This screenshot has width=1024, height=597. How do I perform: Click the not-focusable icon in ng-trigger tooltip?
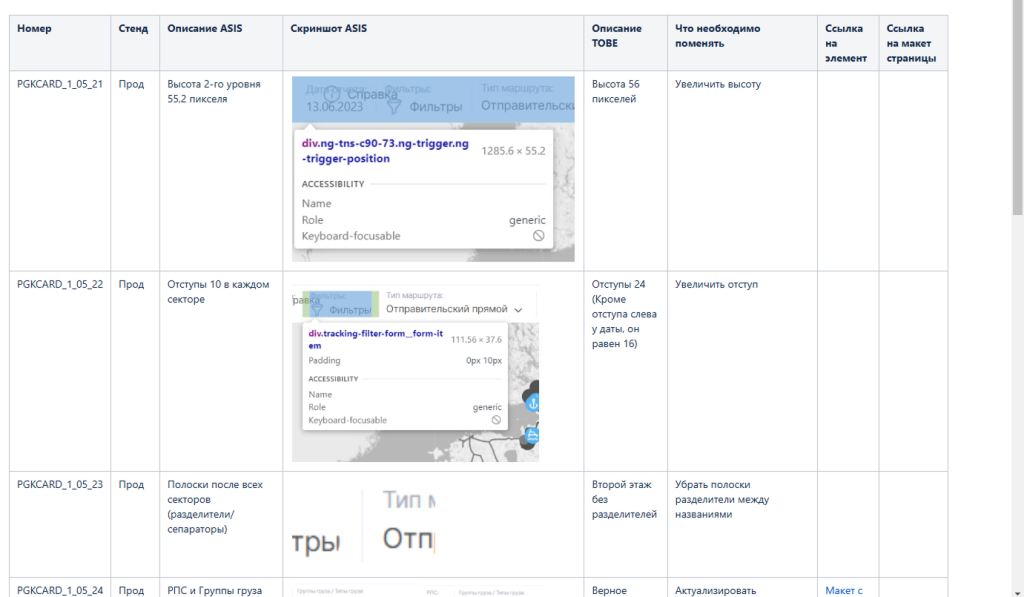[x=538, y=236]
